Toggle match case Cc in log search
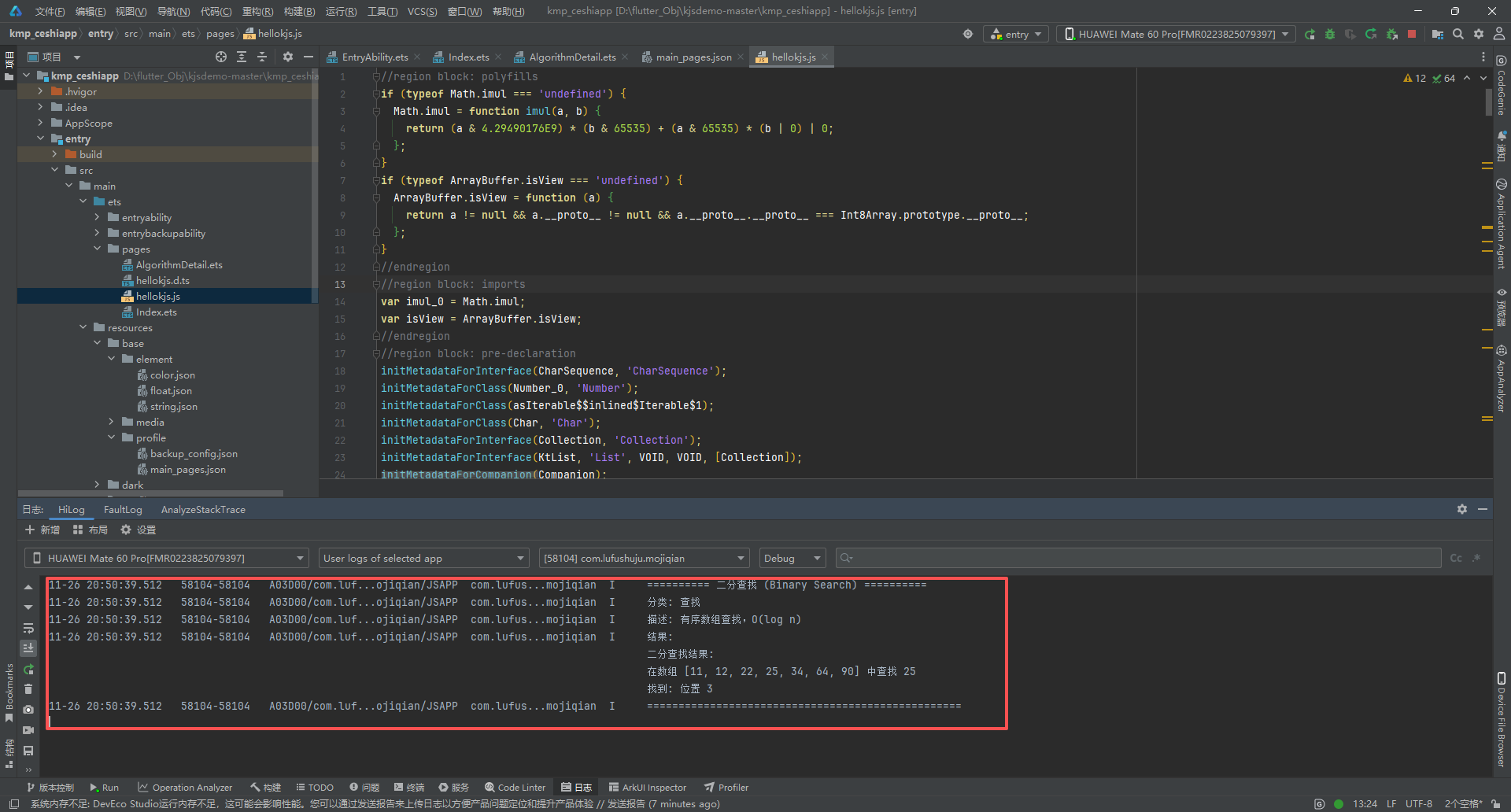This screenshot has width=1511, height=812. (1456, 558)
